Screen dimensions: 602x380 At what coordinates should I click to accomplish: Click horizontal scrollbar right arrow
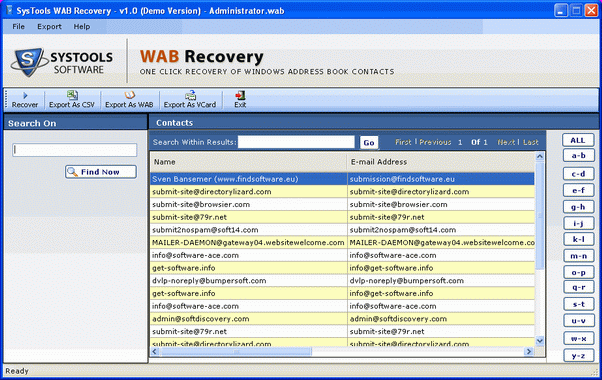click(529, 351)
